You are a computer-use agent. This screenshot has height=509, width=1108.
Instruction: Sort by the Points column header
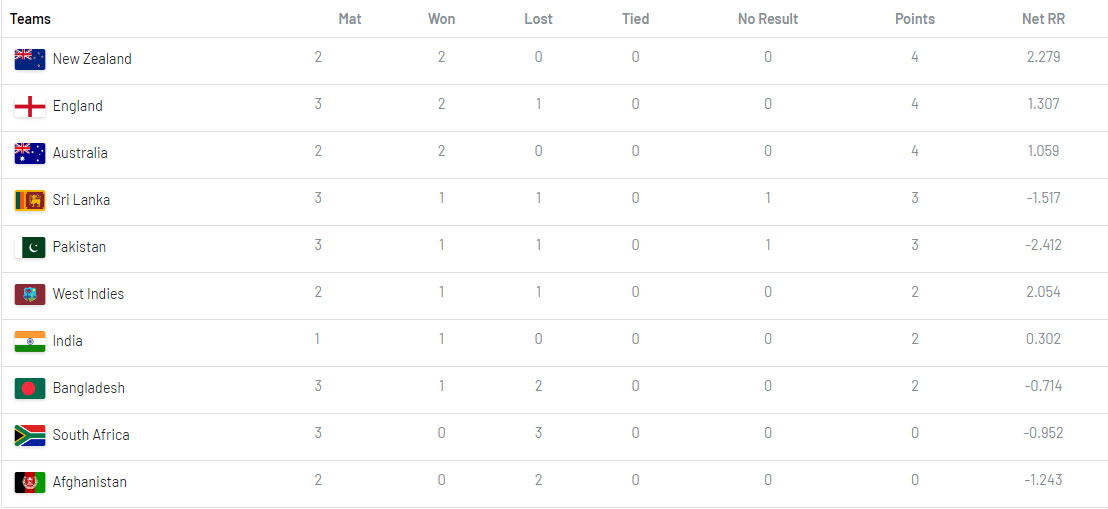tap(914, 19)
